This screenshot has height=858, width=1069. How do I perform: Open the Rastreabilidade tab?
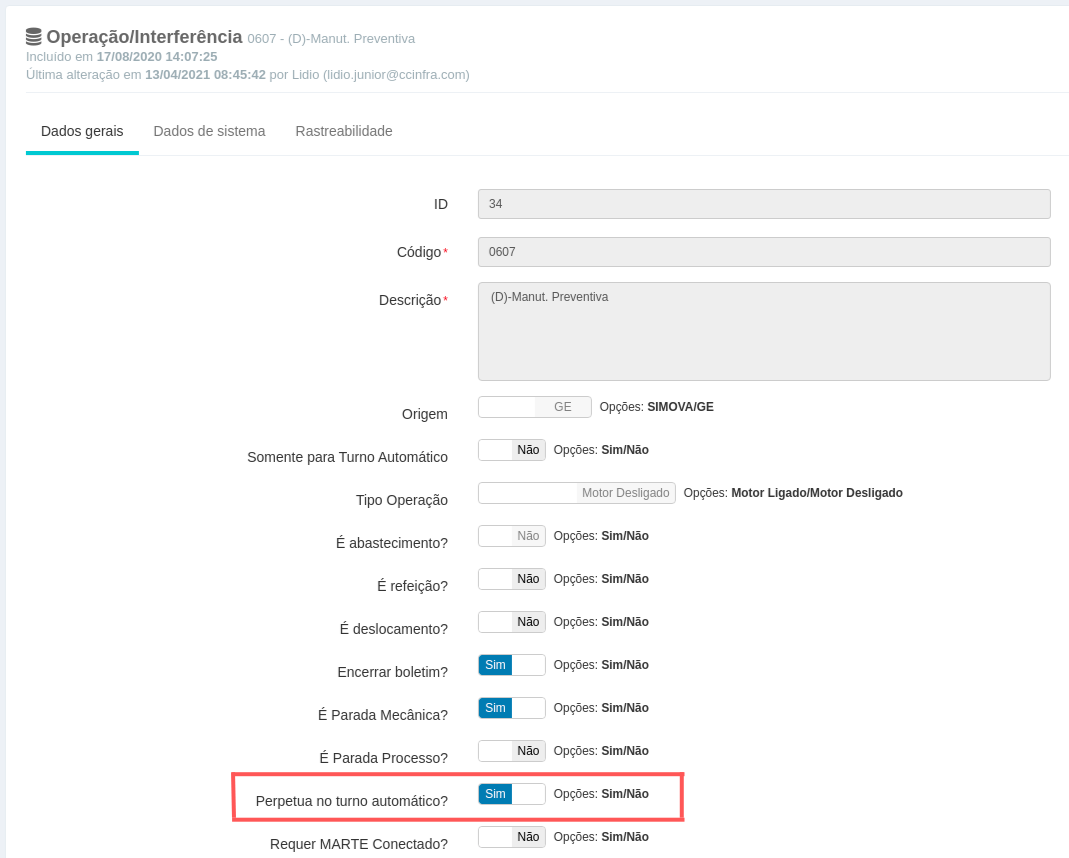(x=343, y=131)
